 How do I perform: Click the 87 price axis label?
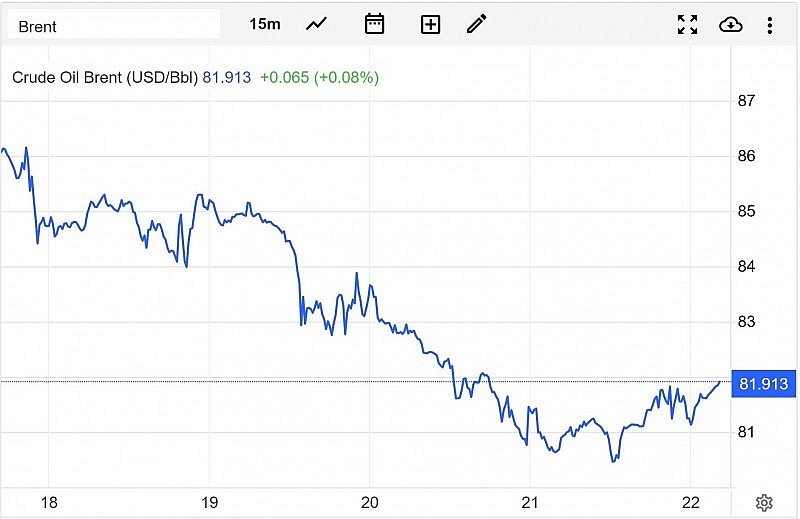tap(746, 101)
